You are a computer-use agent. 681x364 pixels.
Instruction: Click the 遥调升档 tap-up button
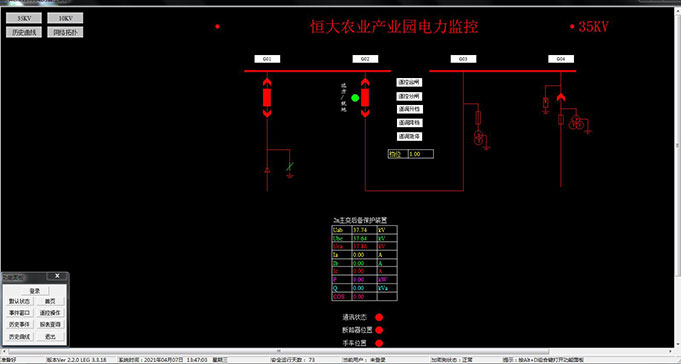click(410, 109)
